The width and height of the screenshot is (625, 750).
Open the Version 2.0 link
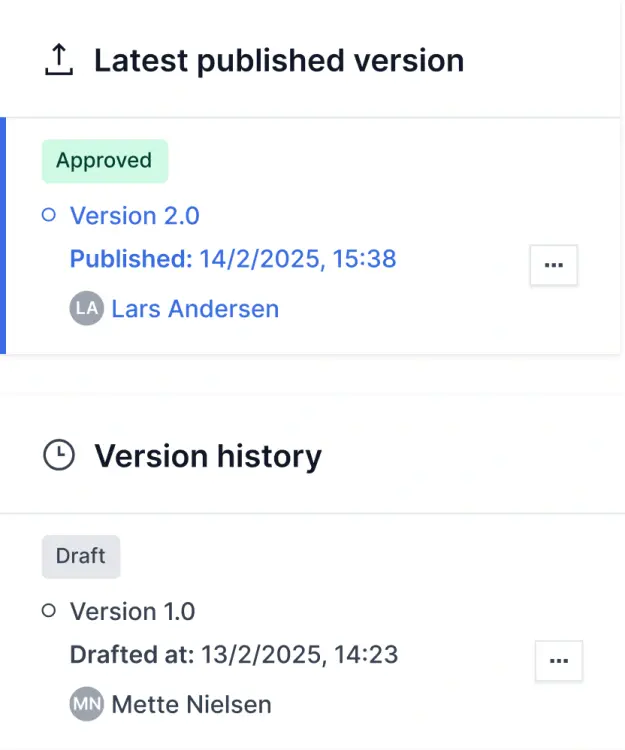134,216
